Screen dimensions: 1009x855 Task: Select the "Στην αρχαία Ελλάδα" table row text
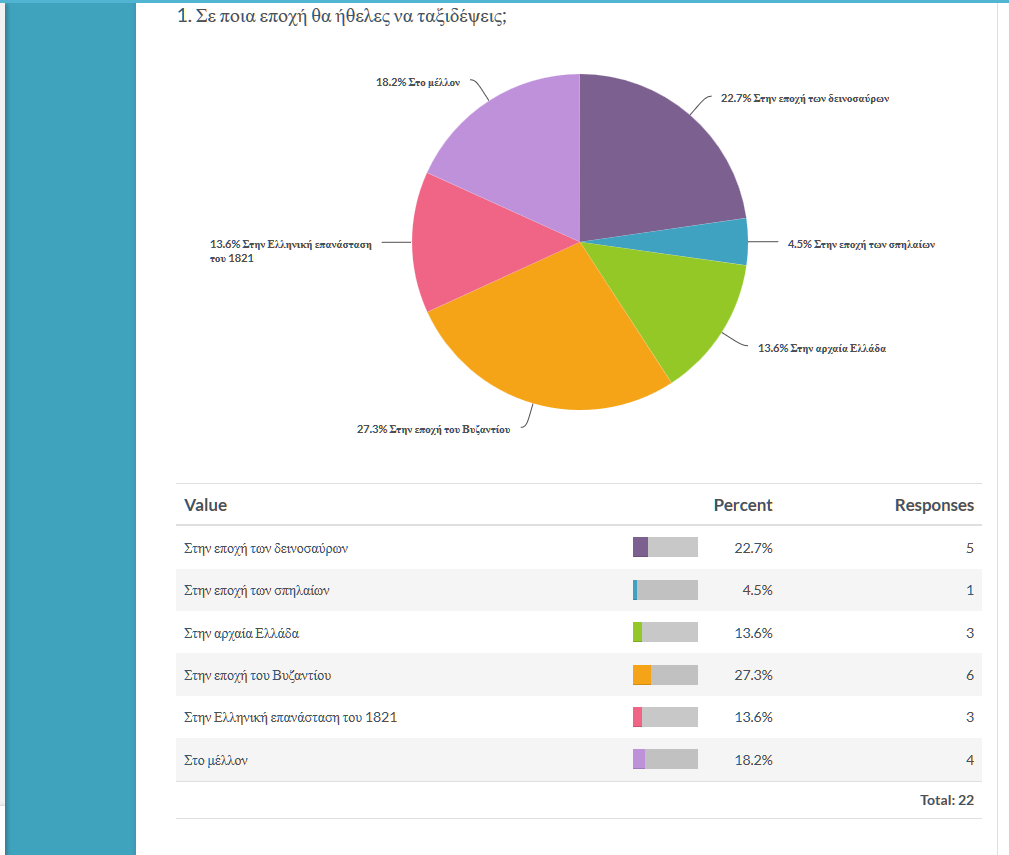point(242,633)
